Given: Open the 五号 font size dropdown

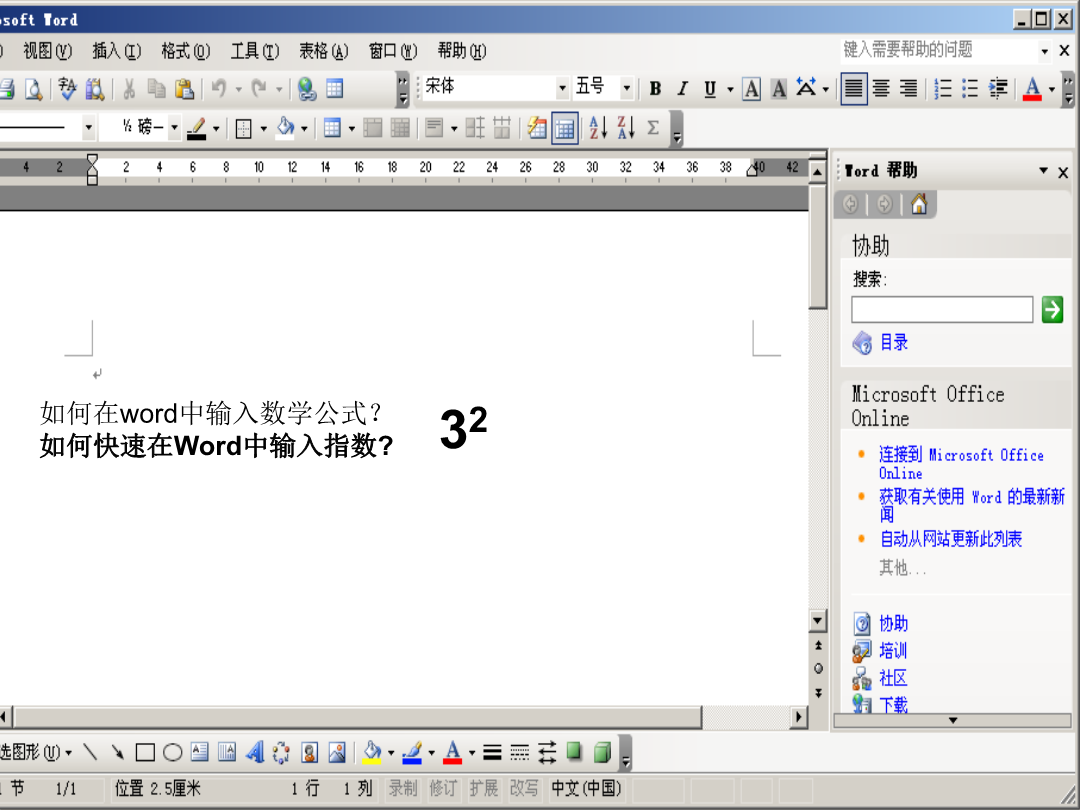Looking at the screenshot, I should click(626, 88).
